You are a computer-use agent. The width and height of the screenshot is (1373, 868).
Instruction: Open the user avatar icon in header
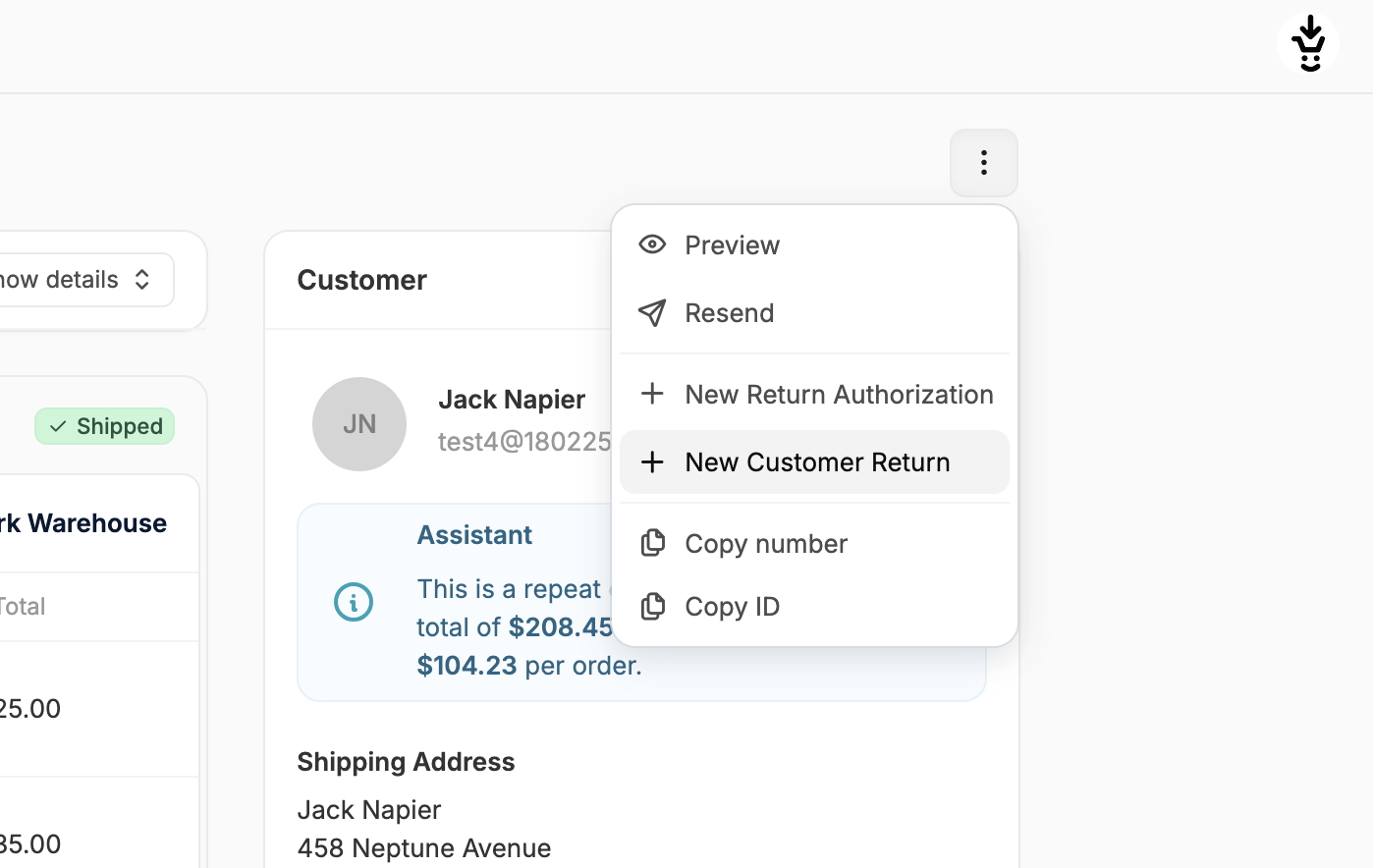pyautogui.click(x=1308, y=43)
